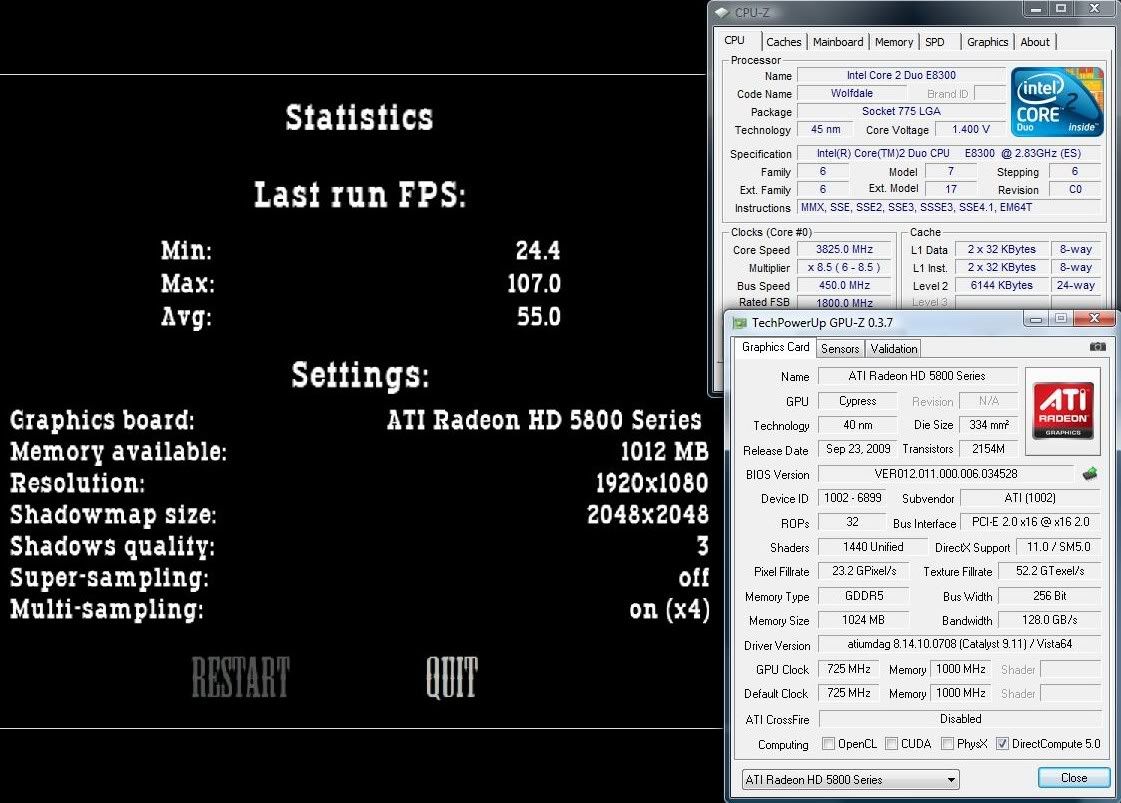
Task: Enable the OpenCL checkbox
Action: pos(829,744)
